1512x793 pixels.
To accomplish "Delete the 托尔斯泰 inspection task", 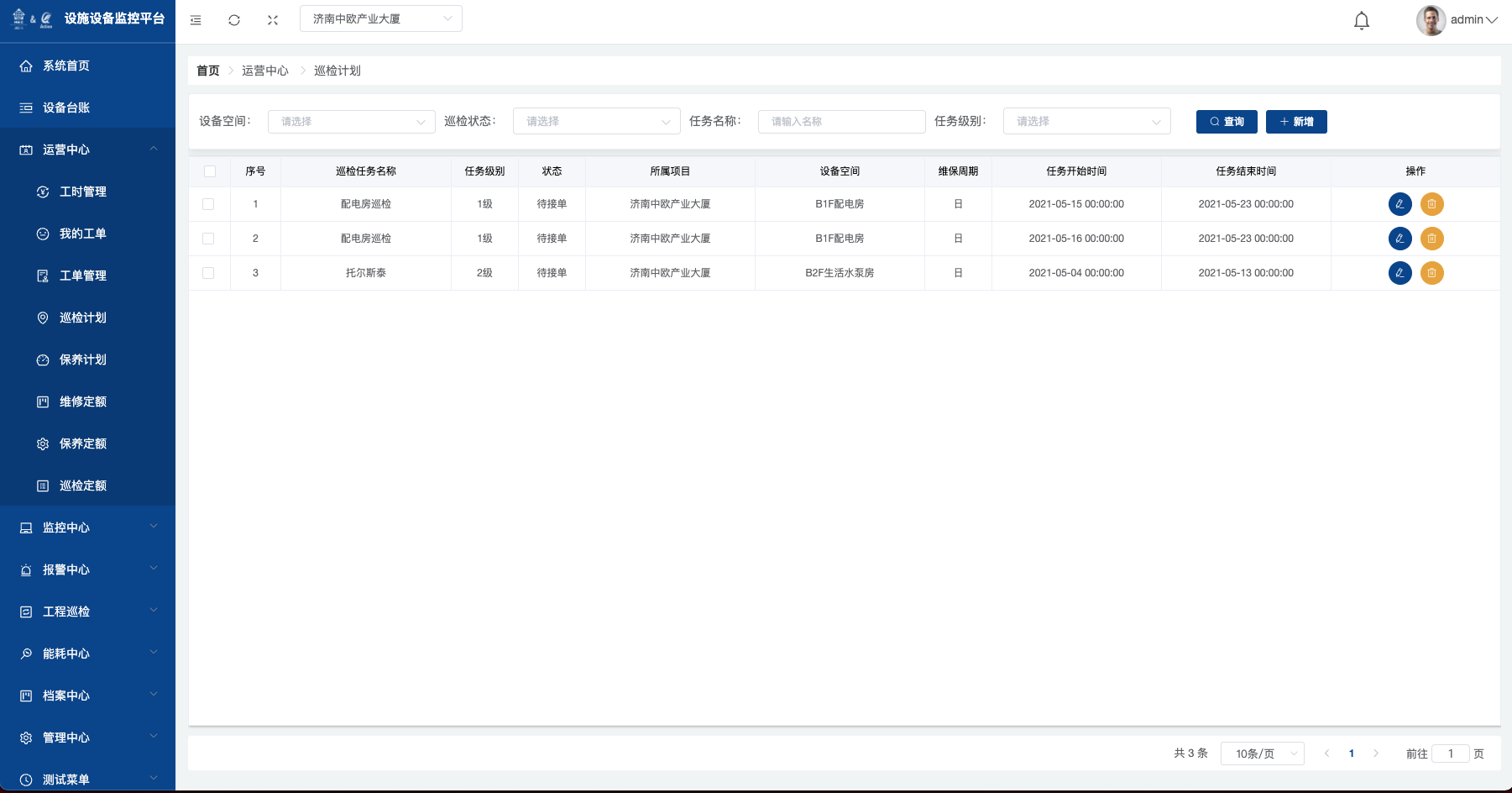I will click(x=1431, y=273).
